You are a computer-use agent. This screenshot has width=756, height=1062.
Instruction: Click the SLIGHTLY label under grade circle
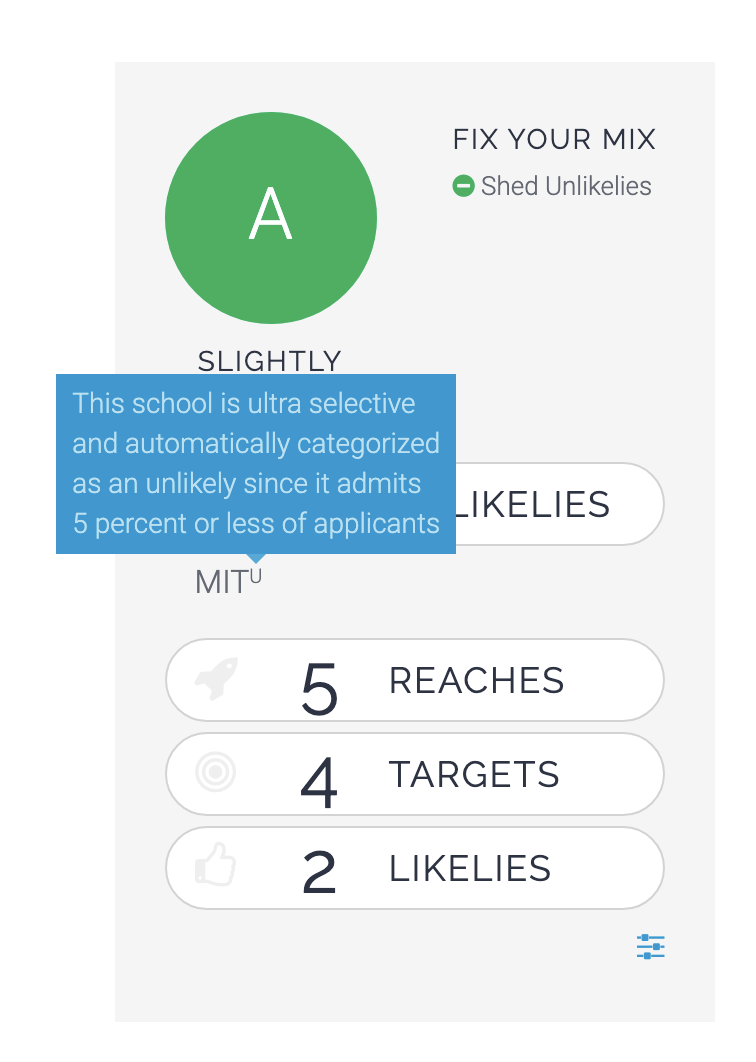click(270, 361)
